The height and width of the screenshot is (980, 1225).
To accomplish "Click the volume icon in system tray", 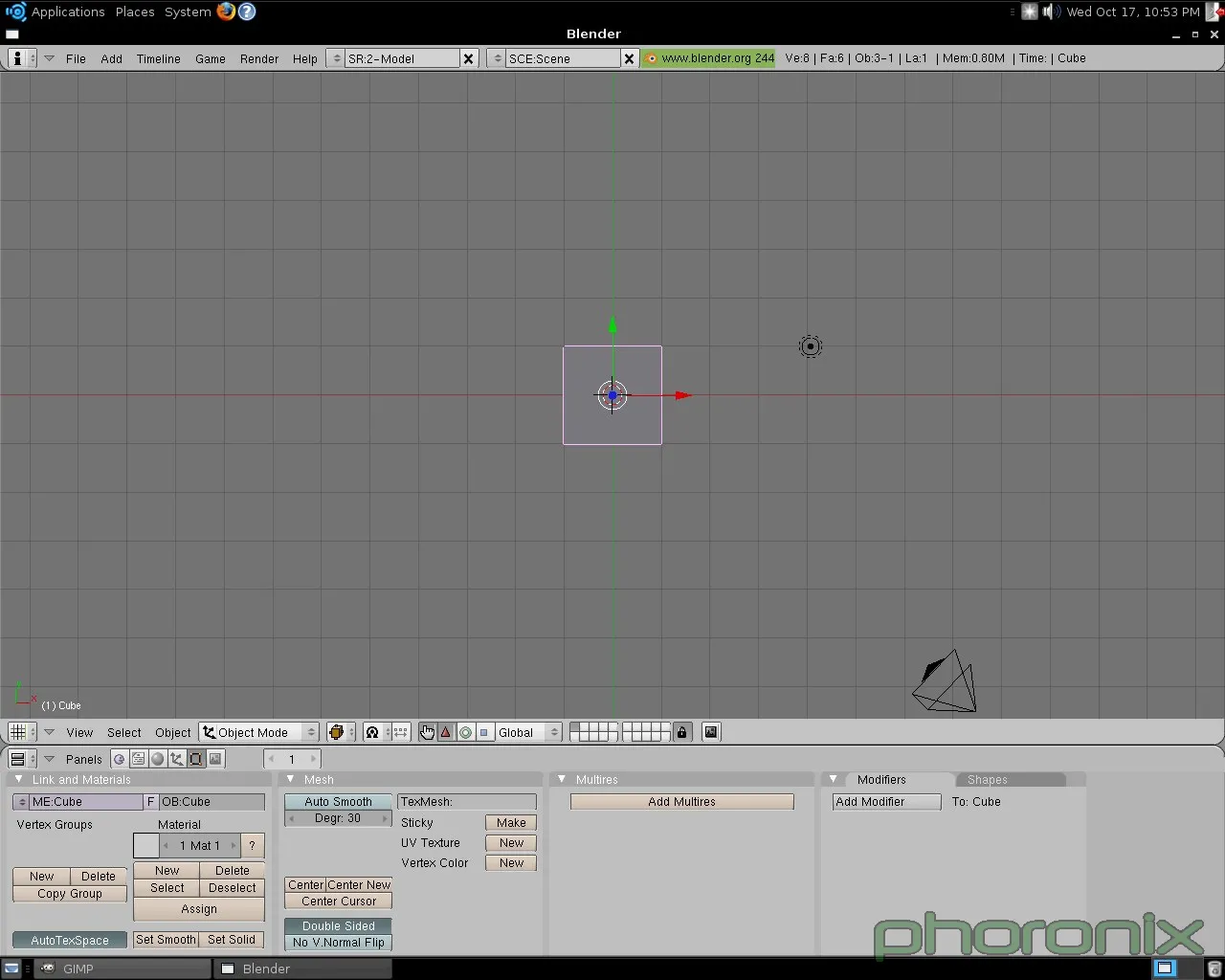I will pos(1051,11).
